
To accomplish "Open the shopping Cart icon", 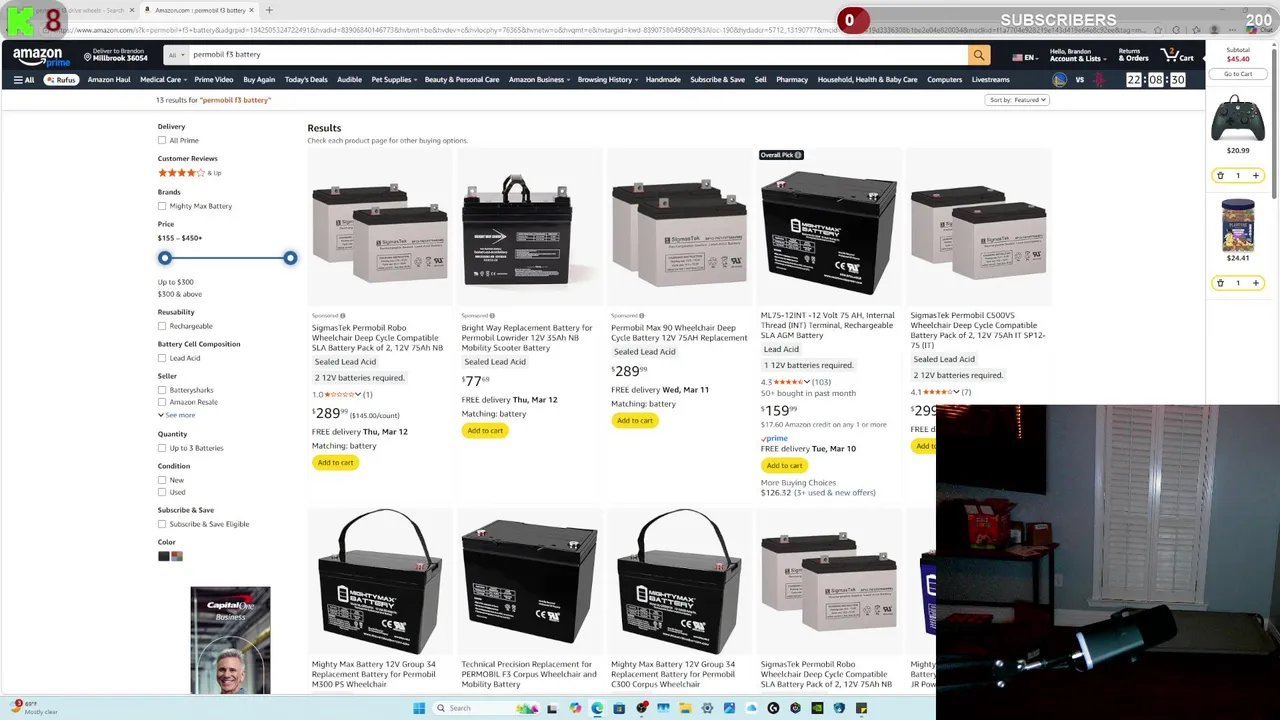I will point(1177,55).
